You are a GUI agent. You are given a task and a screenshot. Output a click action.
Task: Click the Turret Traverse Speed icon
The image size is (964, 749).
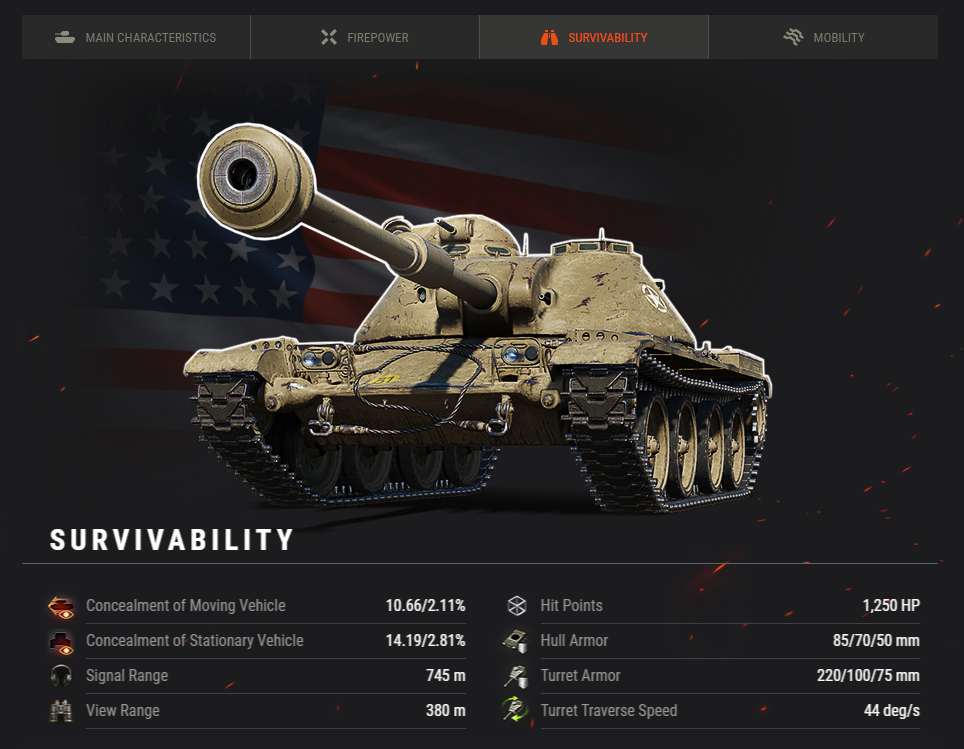click(515, 710)
